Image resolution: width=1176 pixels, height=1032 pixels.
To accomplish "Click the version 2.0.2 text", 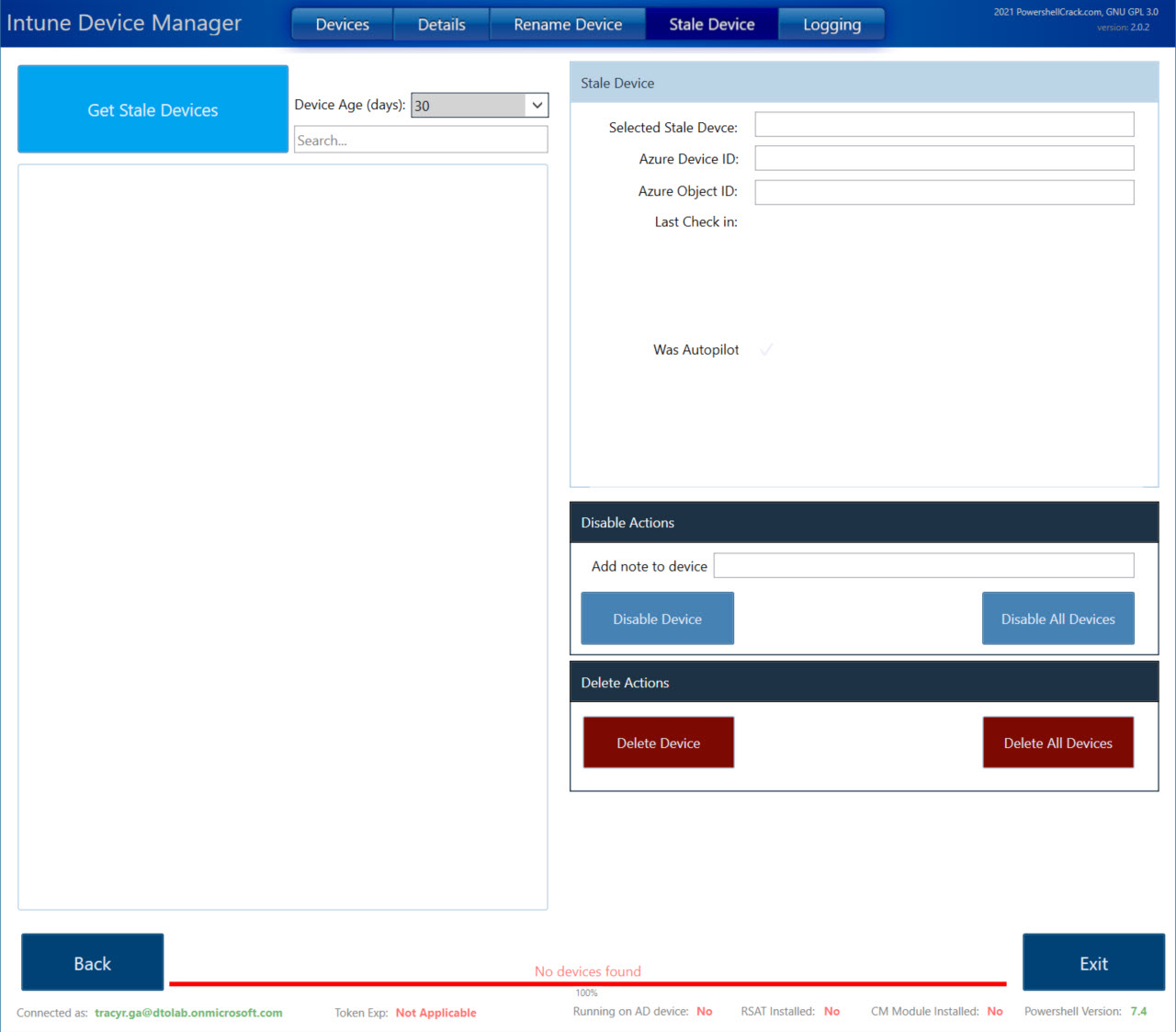I will coord(1123,28).
